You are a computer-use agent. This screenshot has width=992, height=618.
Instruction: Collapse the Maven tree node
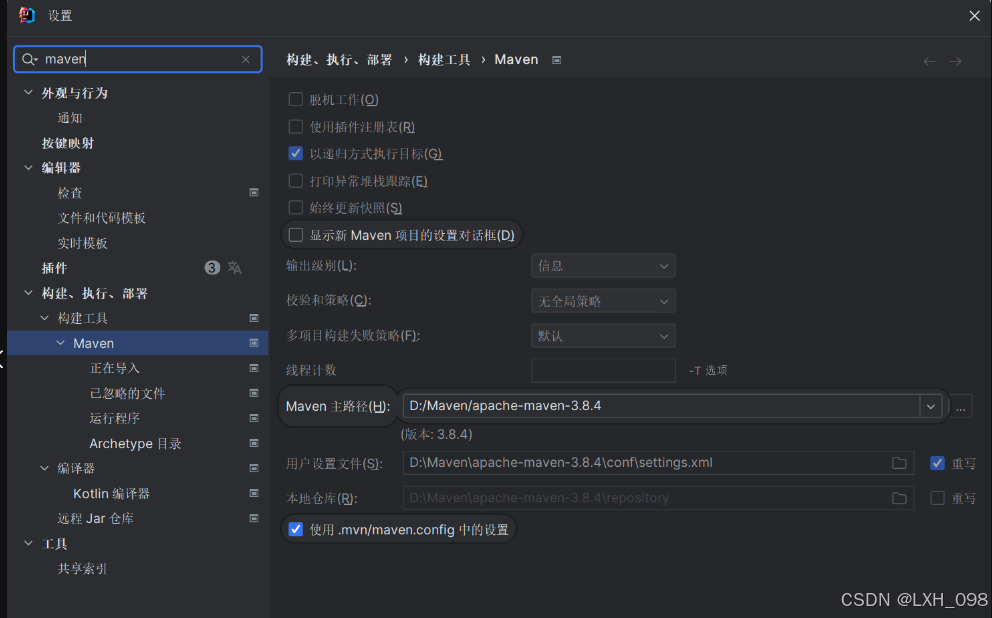(61, 343)
